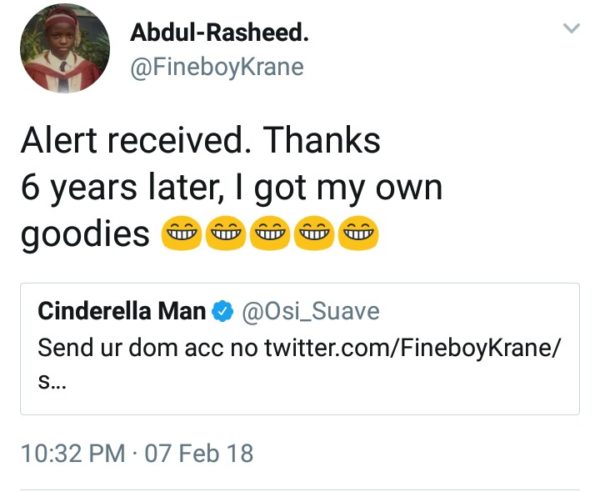The image size is (600, 492).
Task: Click the '6 years later' tweet line
Action: (x=230, y=188)
